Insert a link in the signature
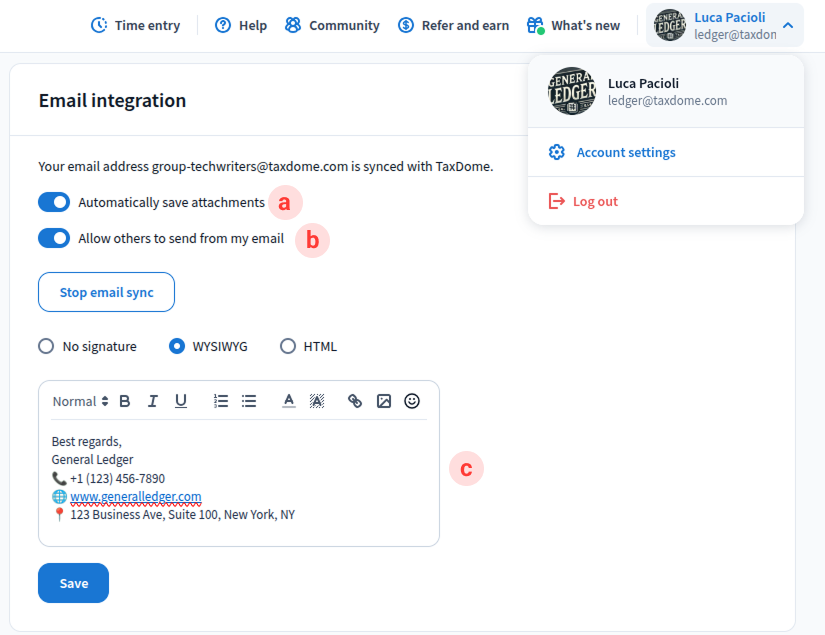This screenshot has width=825, height=635. 355,401
